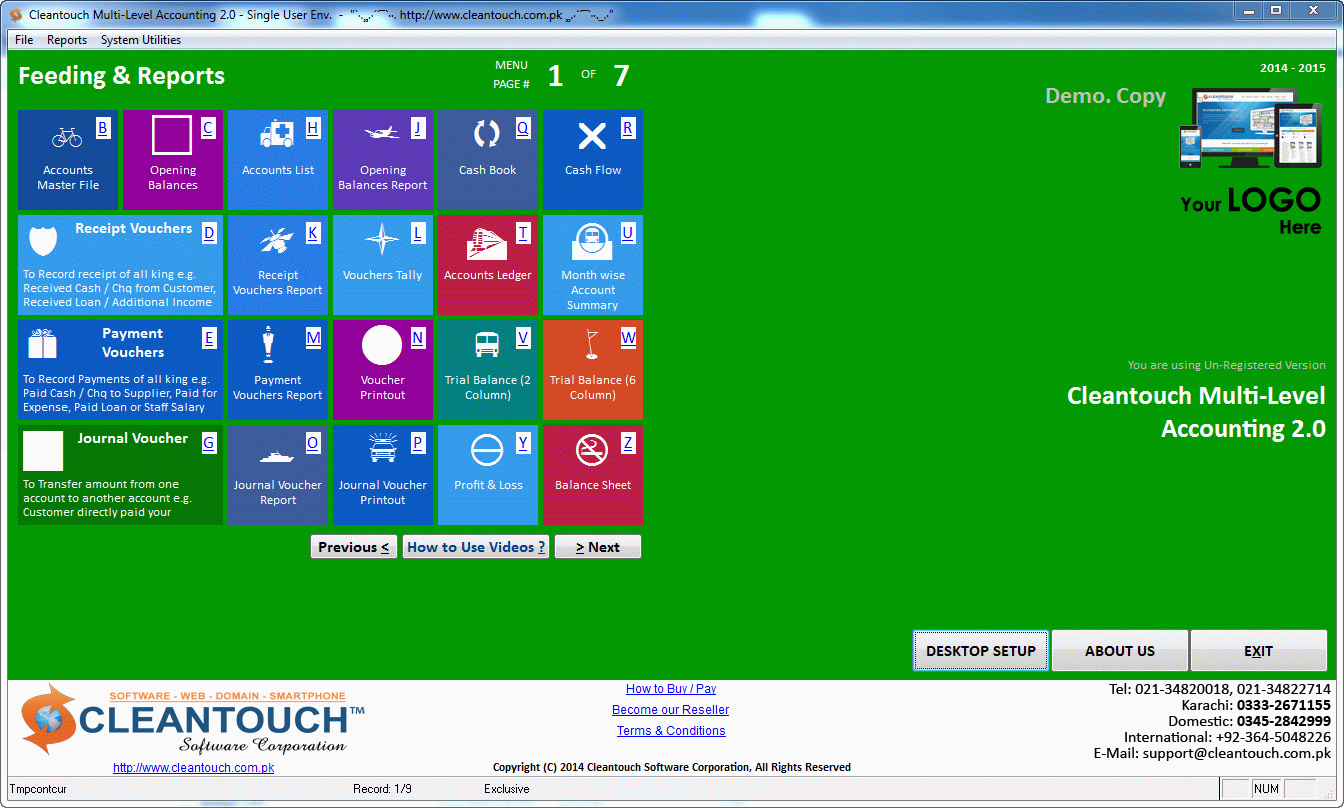This screenshot has height=808, width=1344.
Task: Open the Accounts Ledger tile
Action: pyautogui.click(x=488, y=265)
